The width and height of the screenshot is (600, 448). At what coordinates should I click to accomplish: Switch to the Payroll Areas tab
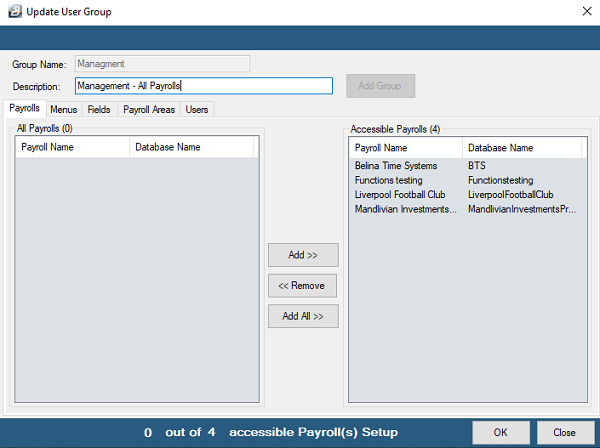(149, 109)
